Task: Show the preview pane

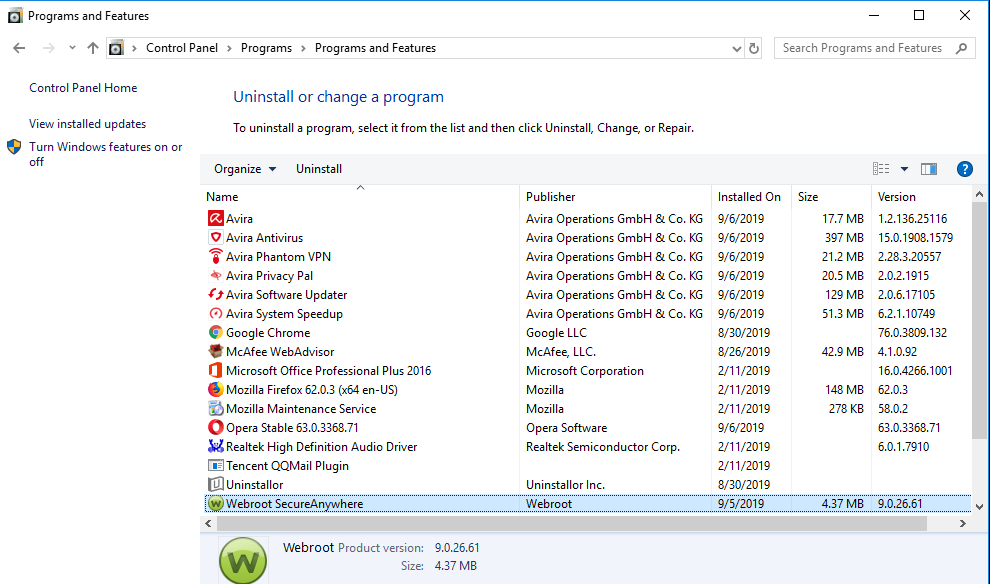Action: pyautogui.click(x=929, y=169)
